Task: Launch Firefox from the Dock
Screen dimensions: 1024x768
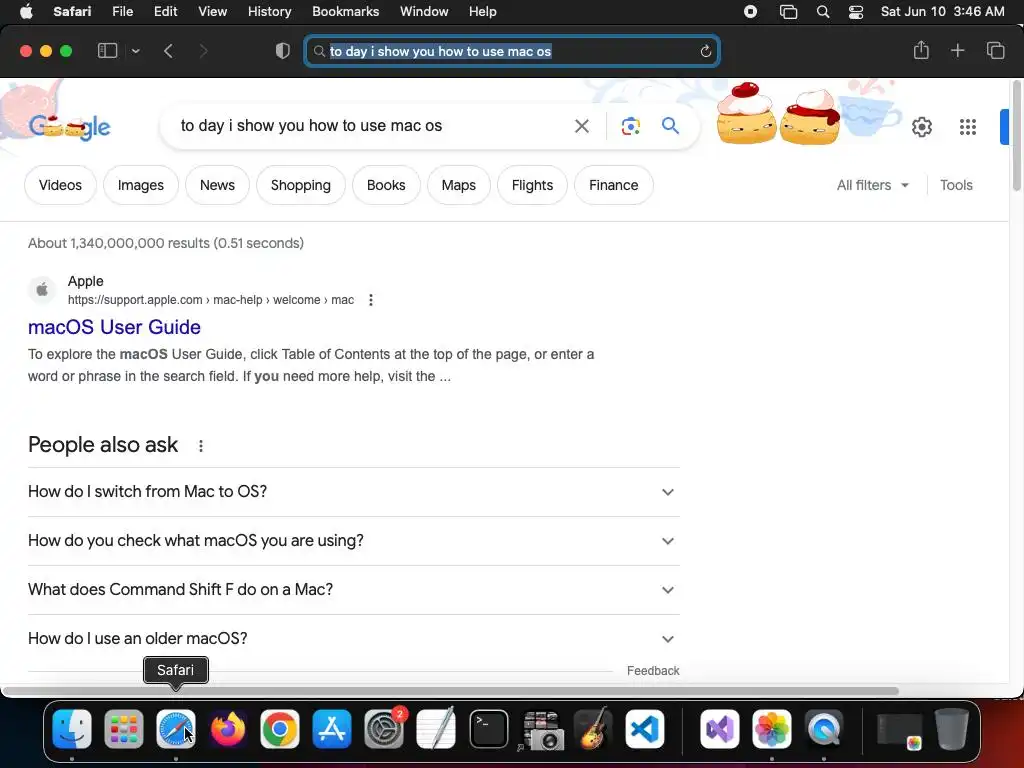Action: (227, 729)
